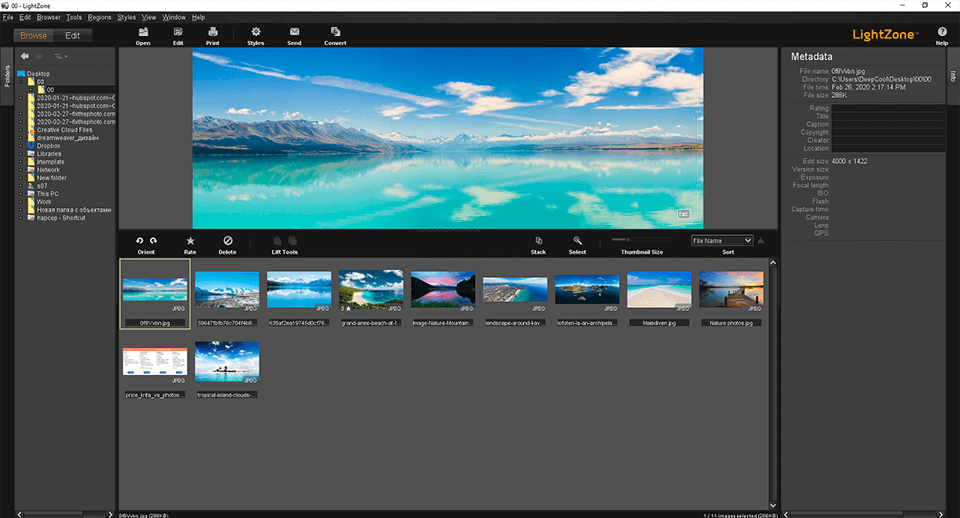Toggle the Info side panel tab

[x=953, y=77]
